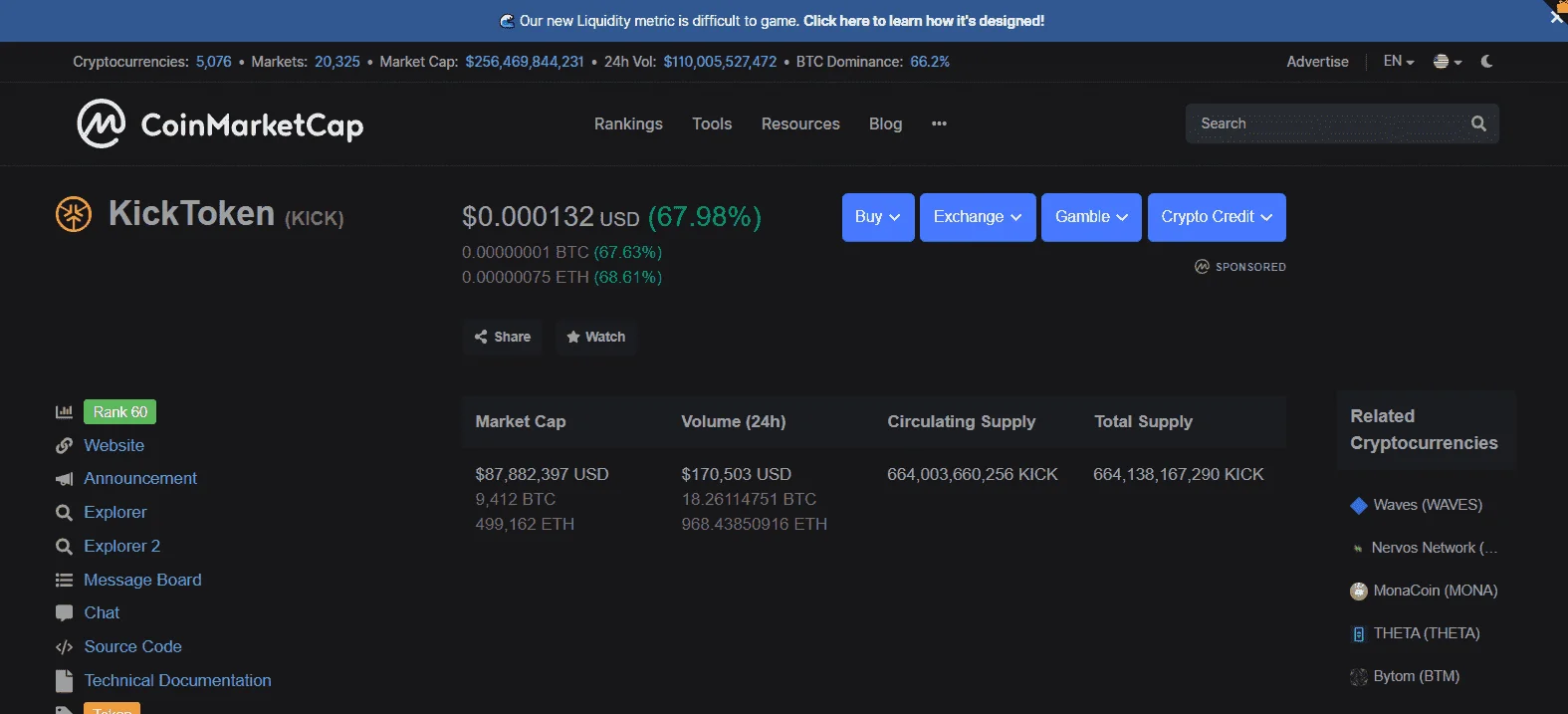Viewport: 1568px width, 714px height.
Task: Click the Liquidity metric banner link
Action: 924,21
